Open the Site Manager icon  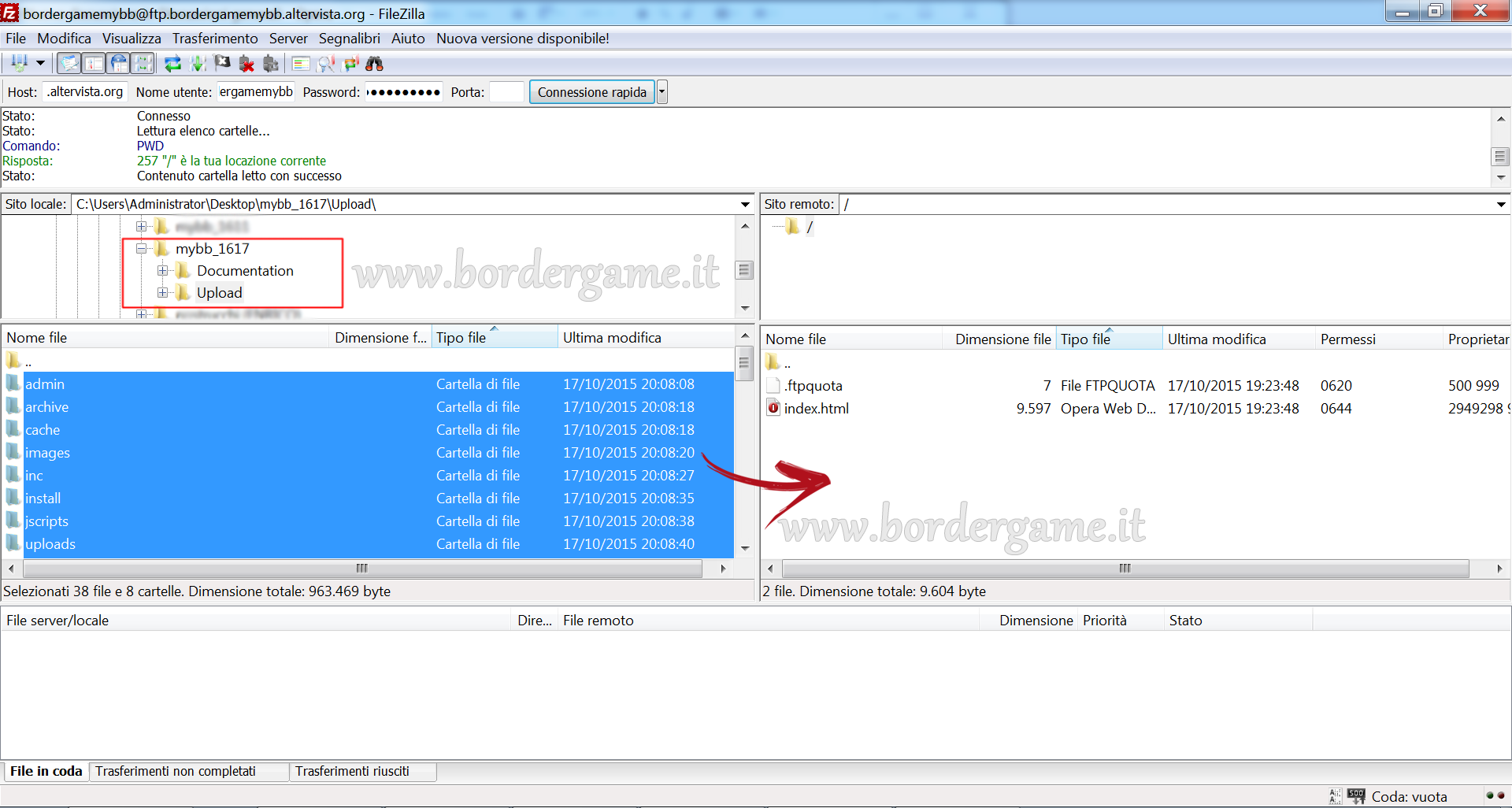click(x=19, y=63)
